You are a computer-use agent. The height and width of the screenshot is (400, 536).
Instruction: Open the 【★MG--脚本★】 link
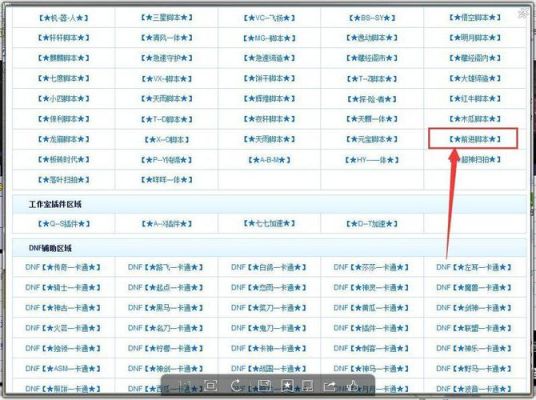pyautogui.click(x=269, y=38)
